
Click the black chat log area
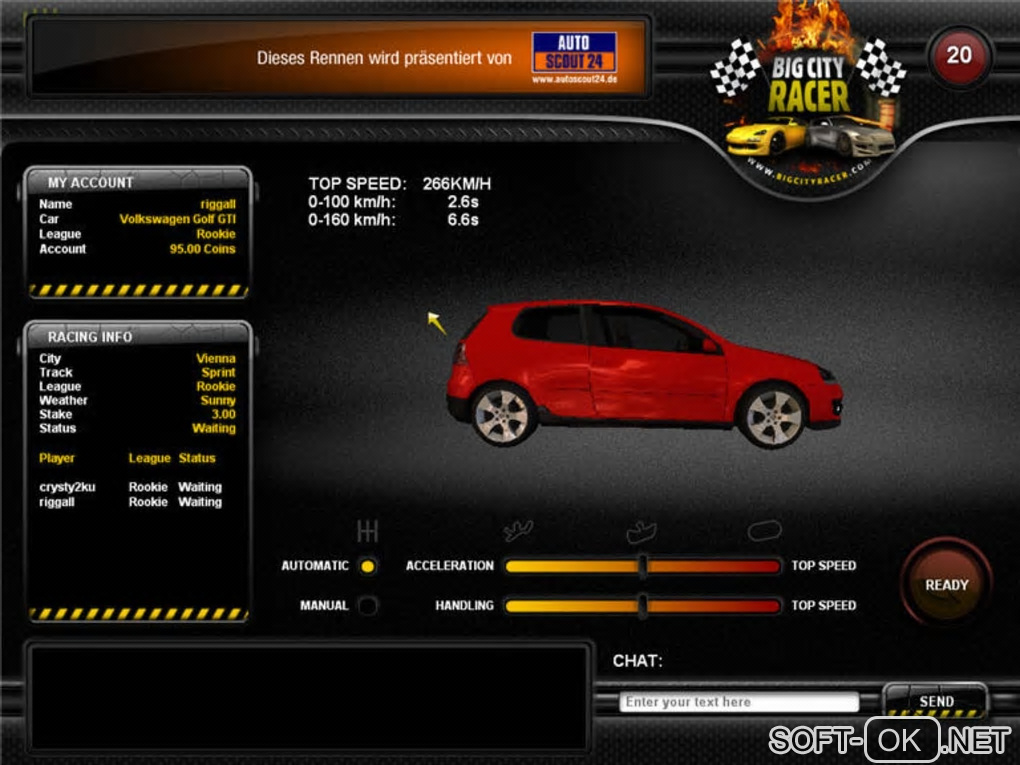[308, 697]
